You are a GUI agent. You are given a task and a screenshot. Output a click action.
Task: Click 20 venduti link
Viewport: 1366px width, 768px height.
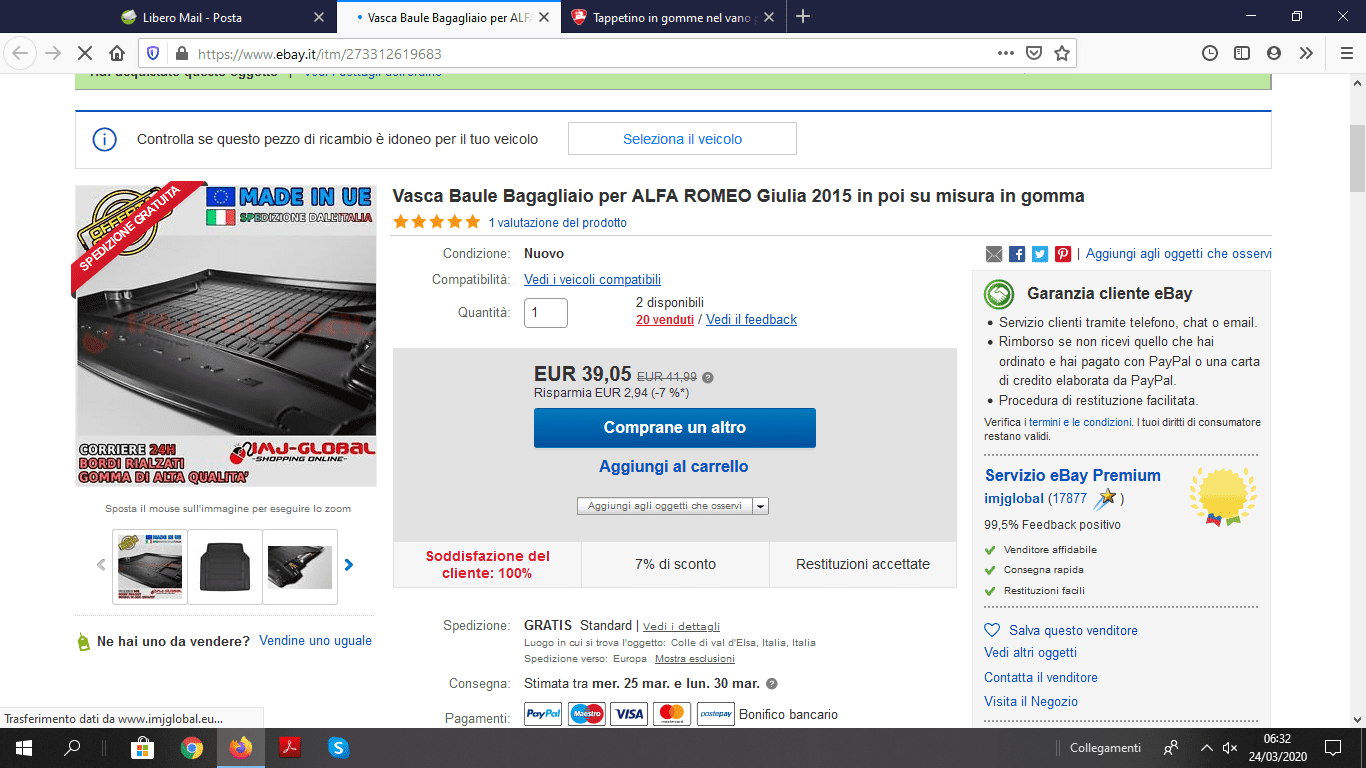665,319
